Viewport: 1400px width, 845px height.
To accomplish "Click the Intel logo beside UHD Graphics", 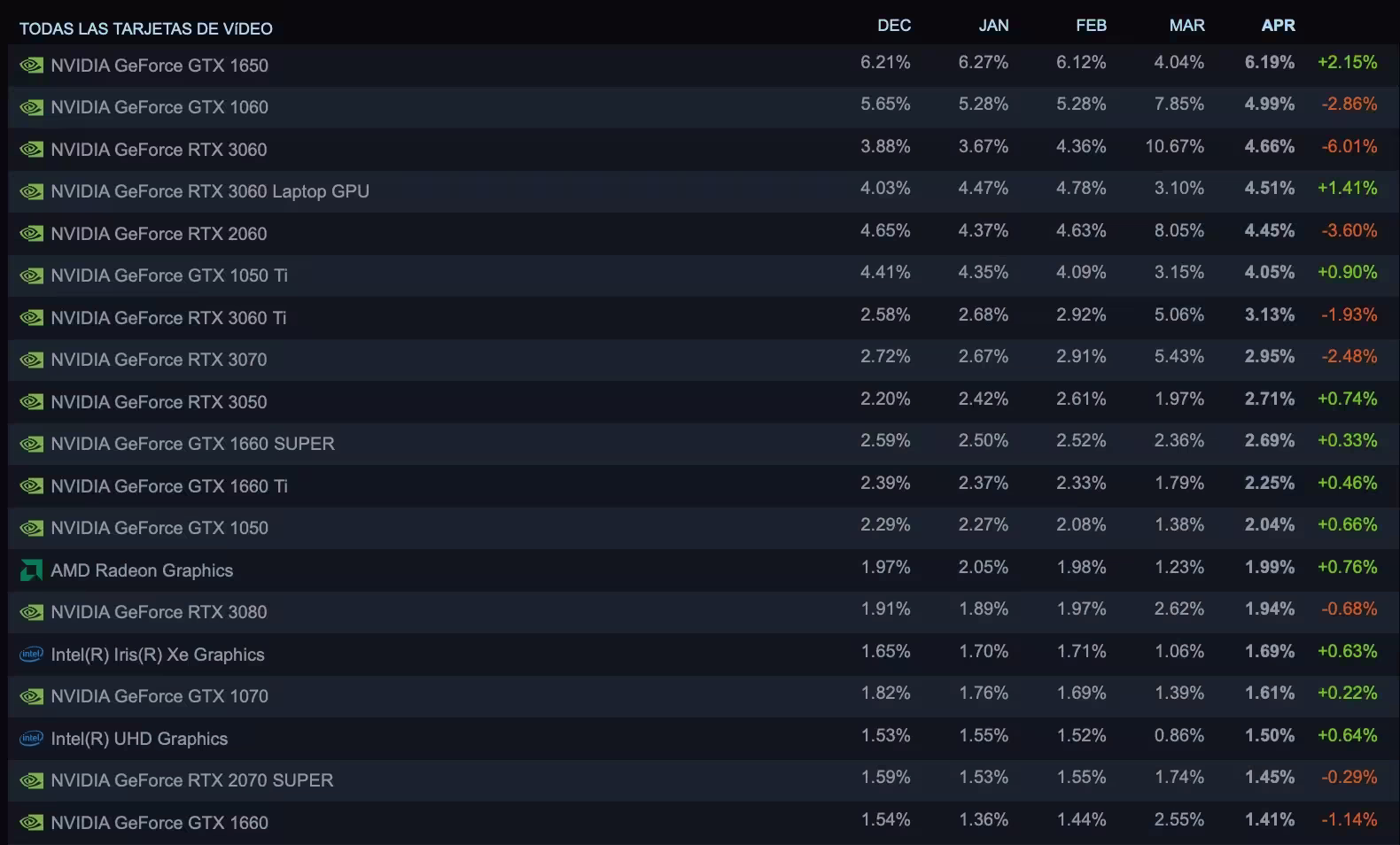I will tap(31, 739).
